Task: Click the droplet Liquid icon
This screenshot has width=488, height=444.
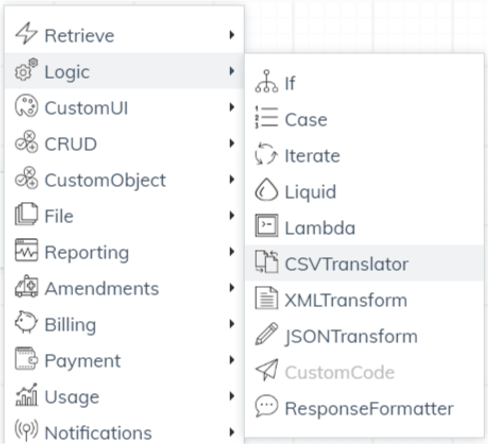Action: pos(266,190)
